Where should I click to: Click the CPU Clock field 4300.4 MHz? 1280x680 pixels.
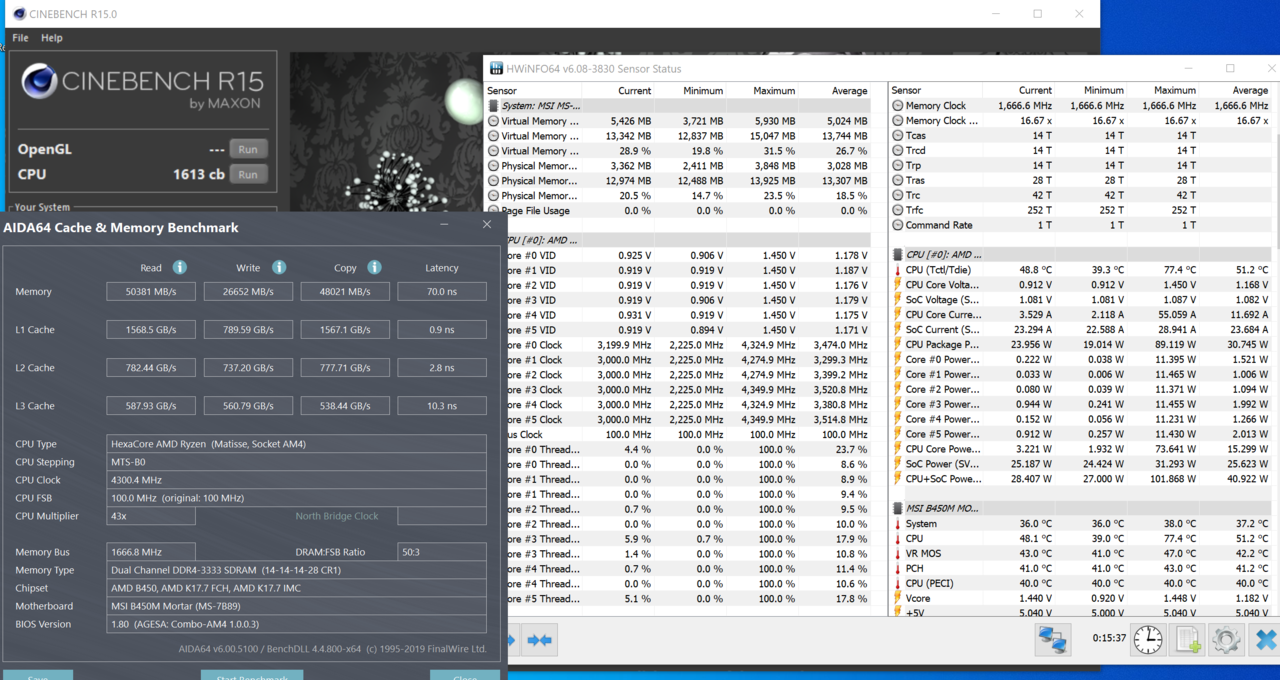coord(297,480)
